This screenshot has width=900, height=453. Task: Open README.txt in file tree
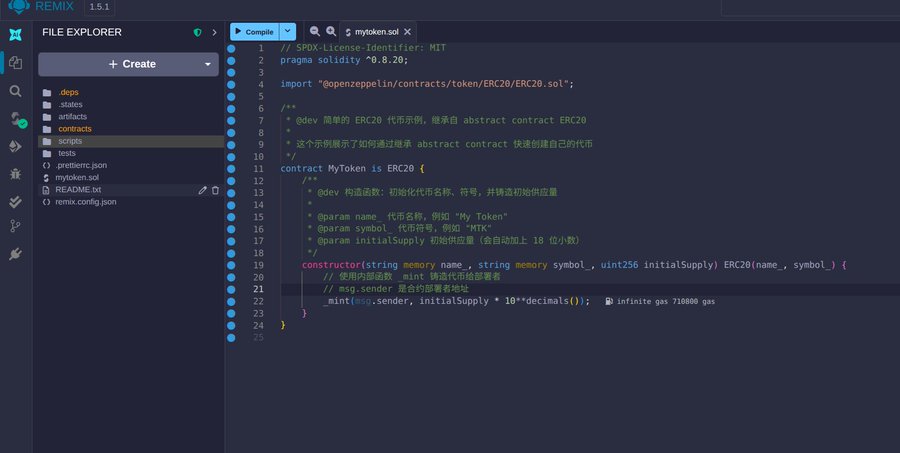(x=78, y=189)
